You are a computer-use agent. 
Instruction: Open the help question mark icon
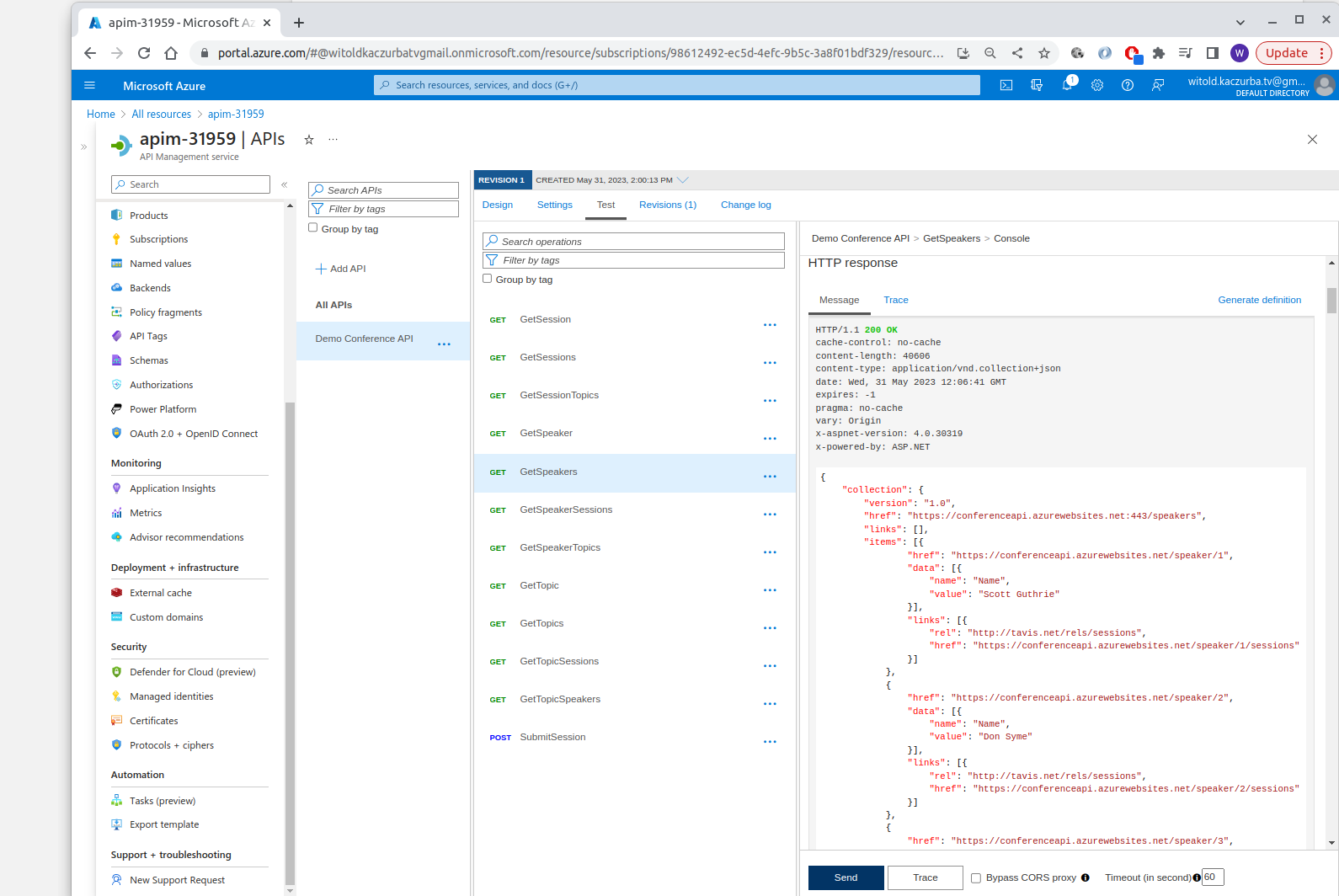point(1128,85)
